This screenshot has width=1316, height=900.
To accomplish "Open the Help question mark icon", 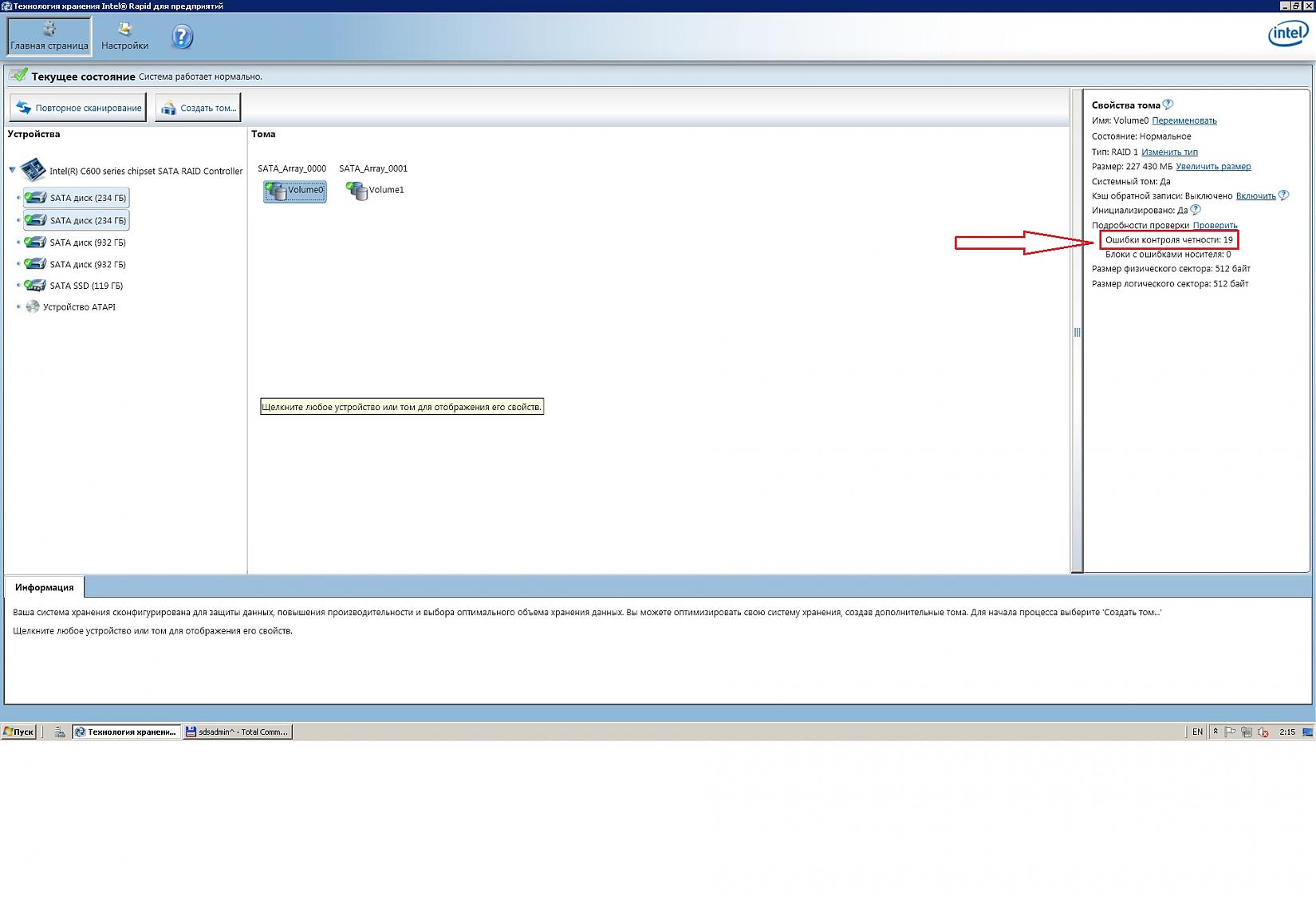I will click(x=182, y=37).
